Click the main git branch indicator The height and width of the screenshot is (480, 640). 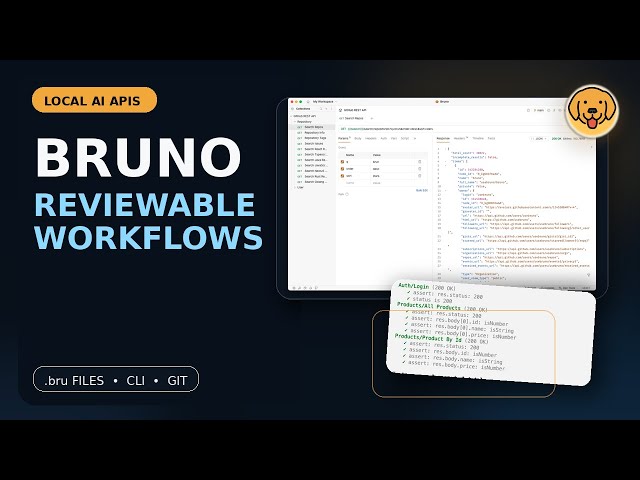[x=538, y=110]
